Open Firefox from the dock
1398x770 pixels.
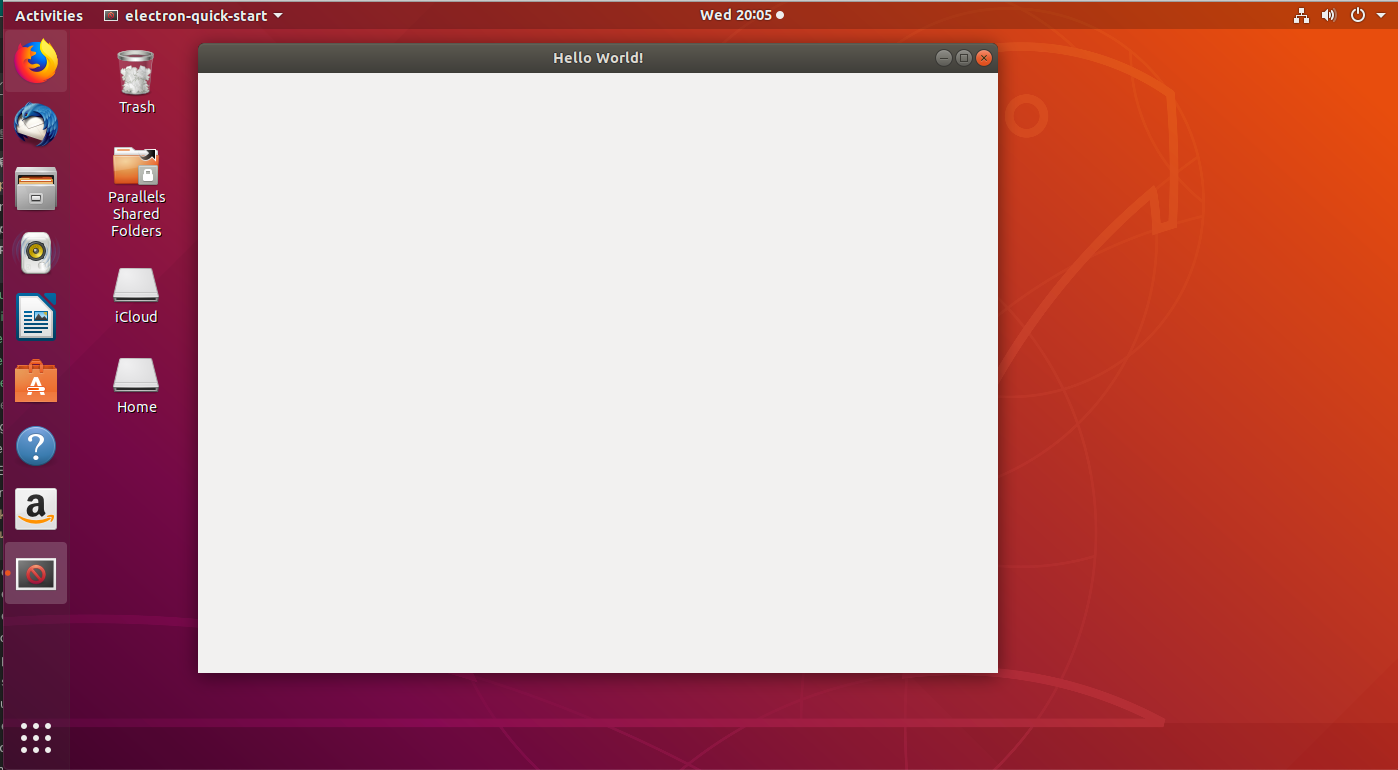pyautogui.click(x=36, y=61)
